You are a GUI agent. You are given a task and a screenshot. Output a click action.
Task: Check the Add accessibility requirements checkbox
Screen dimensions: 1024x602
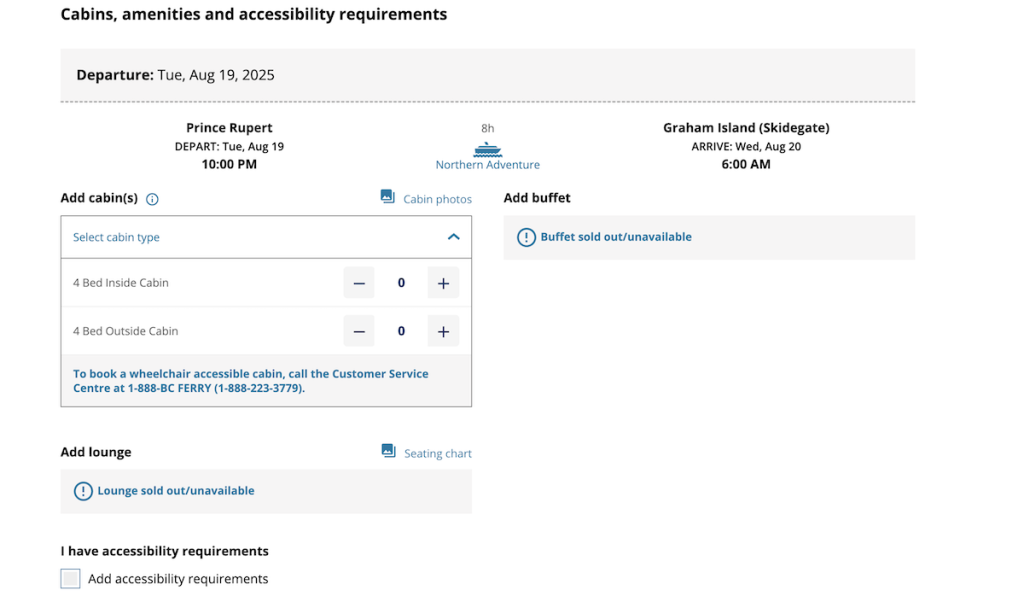pos(71,578)
